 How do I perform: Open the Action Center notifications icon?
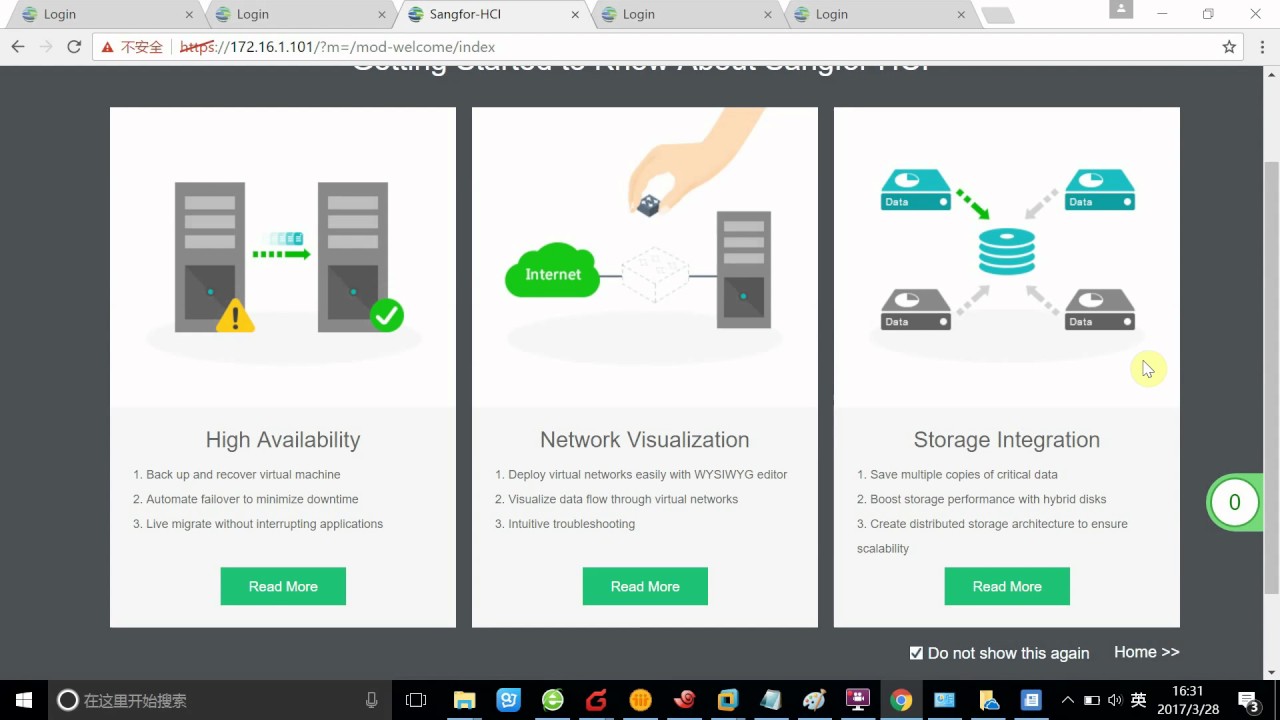coord(1248,700)
